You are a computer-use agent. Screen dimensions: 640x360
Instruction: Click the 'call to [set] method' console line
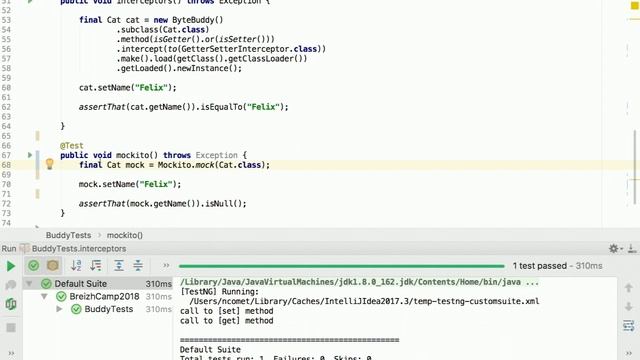click(227, 311)
